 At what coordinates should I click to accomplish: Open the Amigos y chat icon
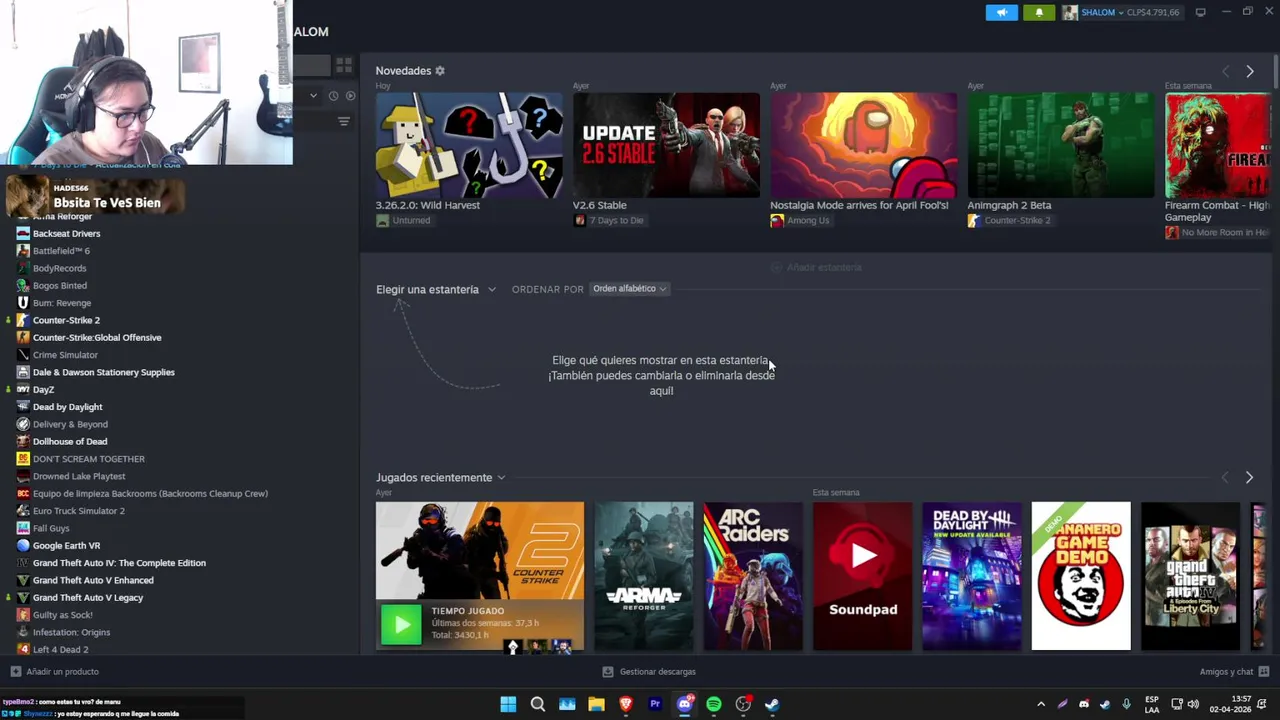tap(1263, 672)
